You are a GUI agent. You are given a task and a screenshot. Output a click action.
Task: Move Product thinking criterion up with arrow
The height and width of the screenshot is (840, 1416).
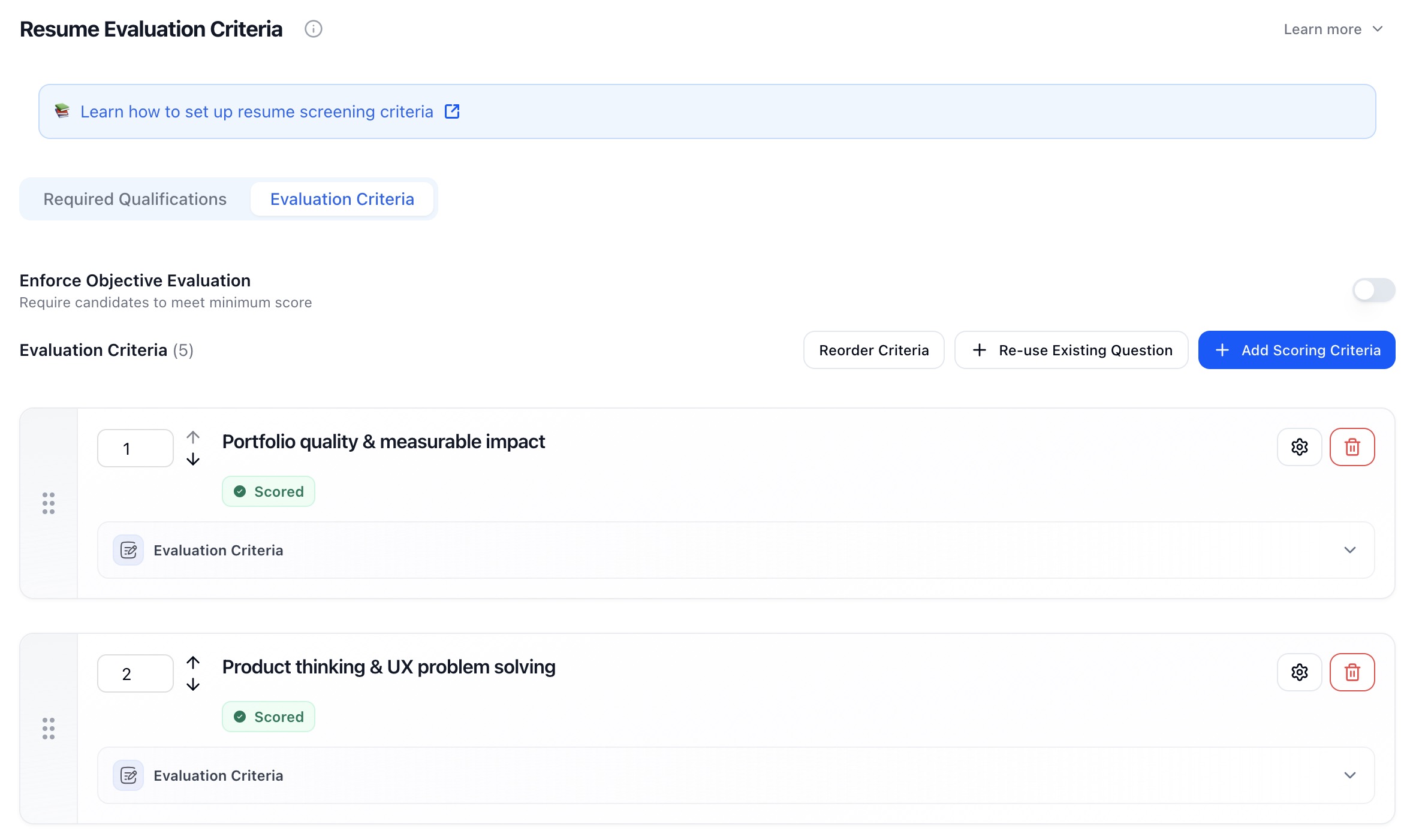click(192, 662)
